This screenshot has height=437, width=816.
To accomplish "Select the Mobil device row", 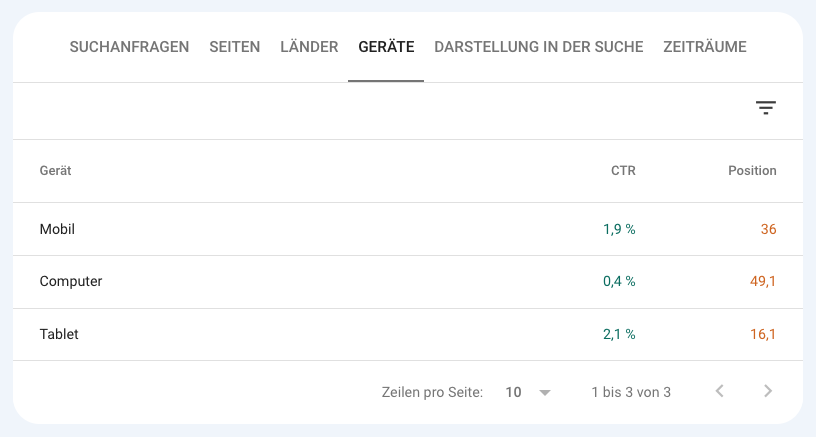I will pyautogui.click(x=58, y=229).
